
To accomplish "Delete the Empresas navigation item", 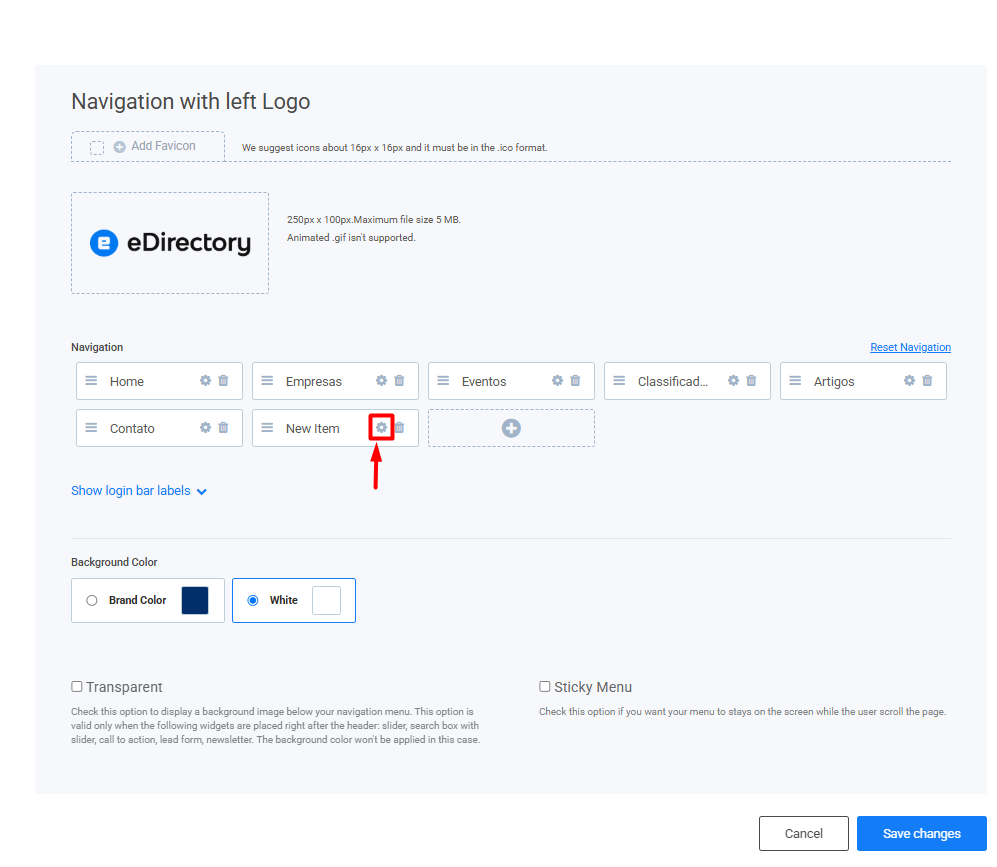I will (x=399, y=381).
